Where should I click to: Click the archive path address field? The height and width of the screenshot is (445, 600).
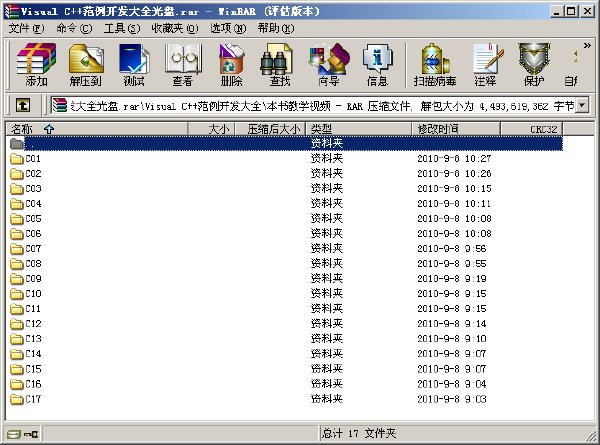click(314, 105)
